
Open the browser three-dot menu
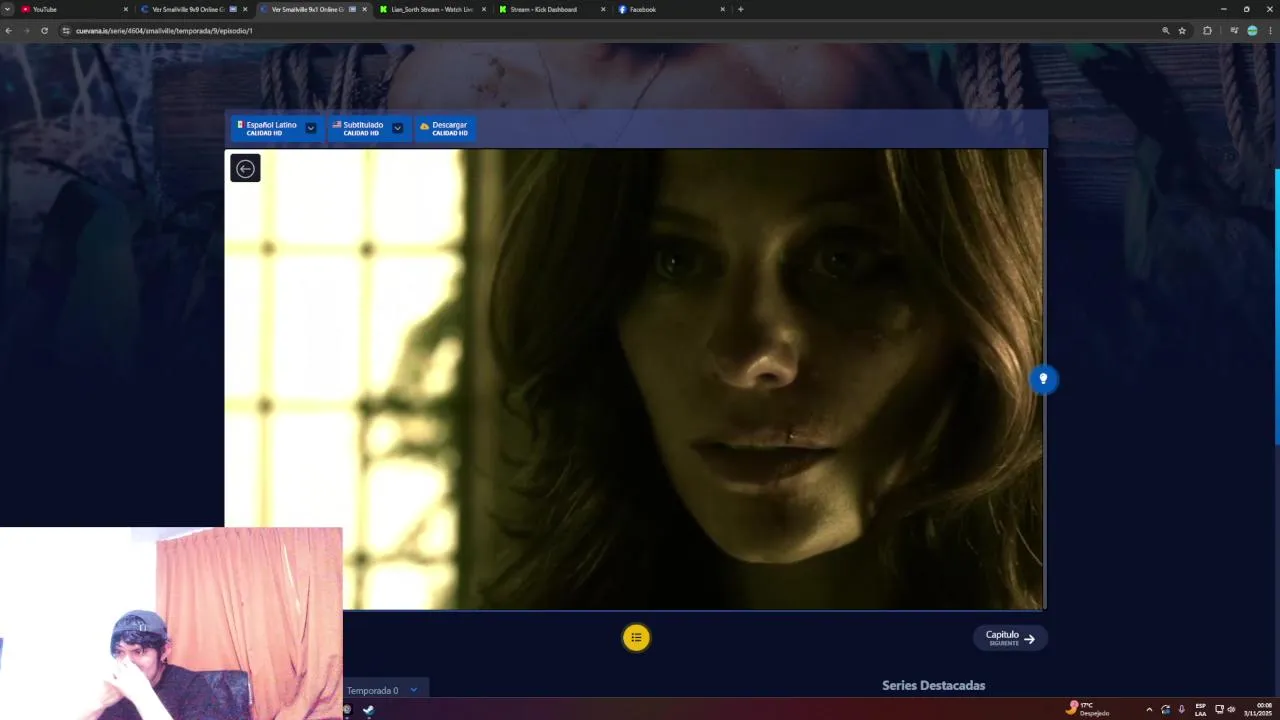pyautogui.click(x=1270, y=31)
